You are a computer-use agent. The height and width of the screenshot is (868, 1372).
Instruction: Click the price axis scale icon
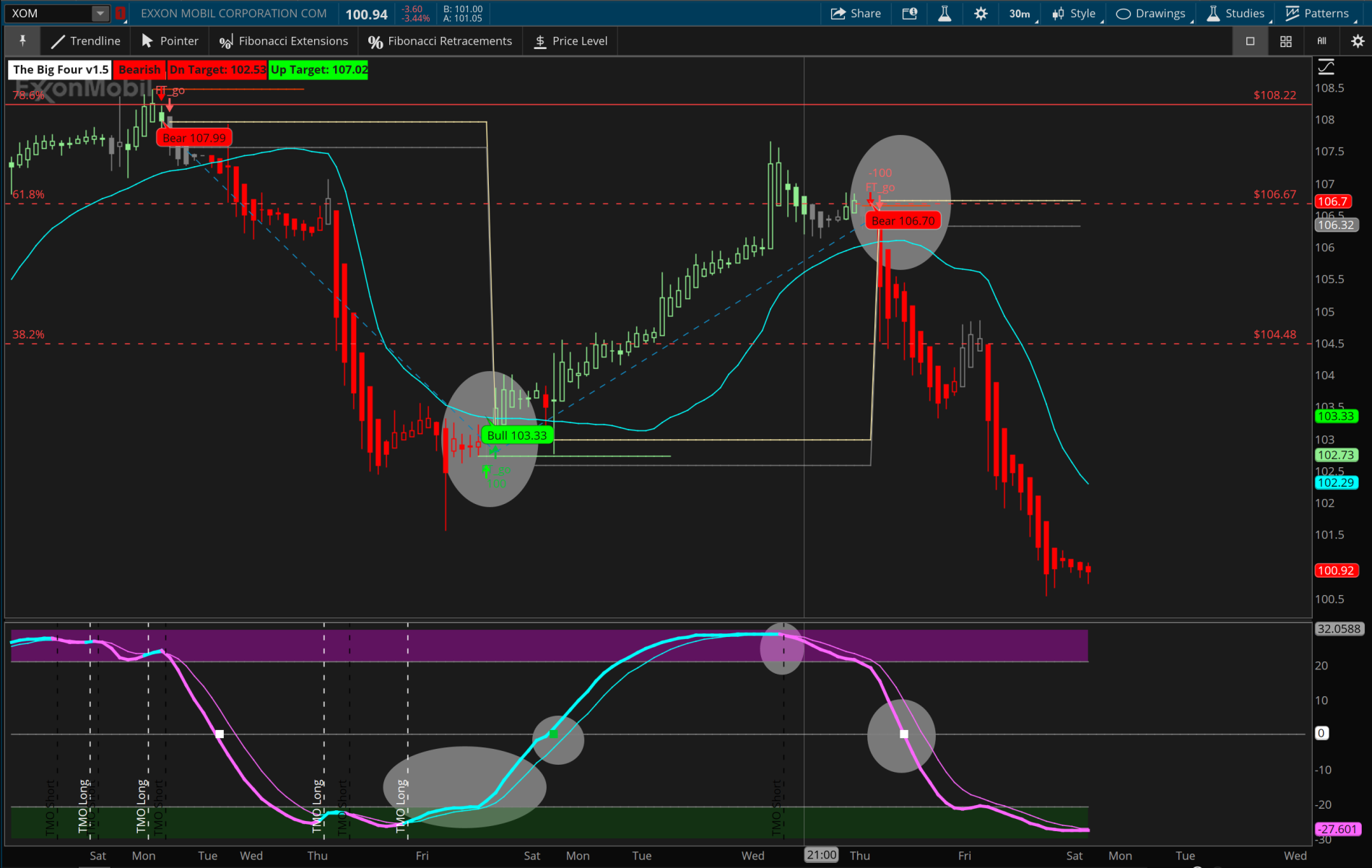pos(1326,68)
